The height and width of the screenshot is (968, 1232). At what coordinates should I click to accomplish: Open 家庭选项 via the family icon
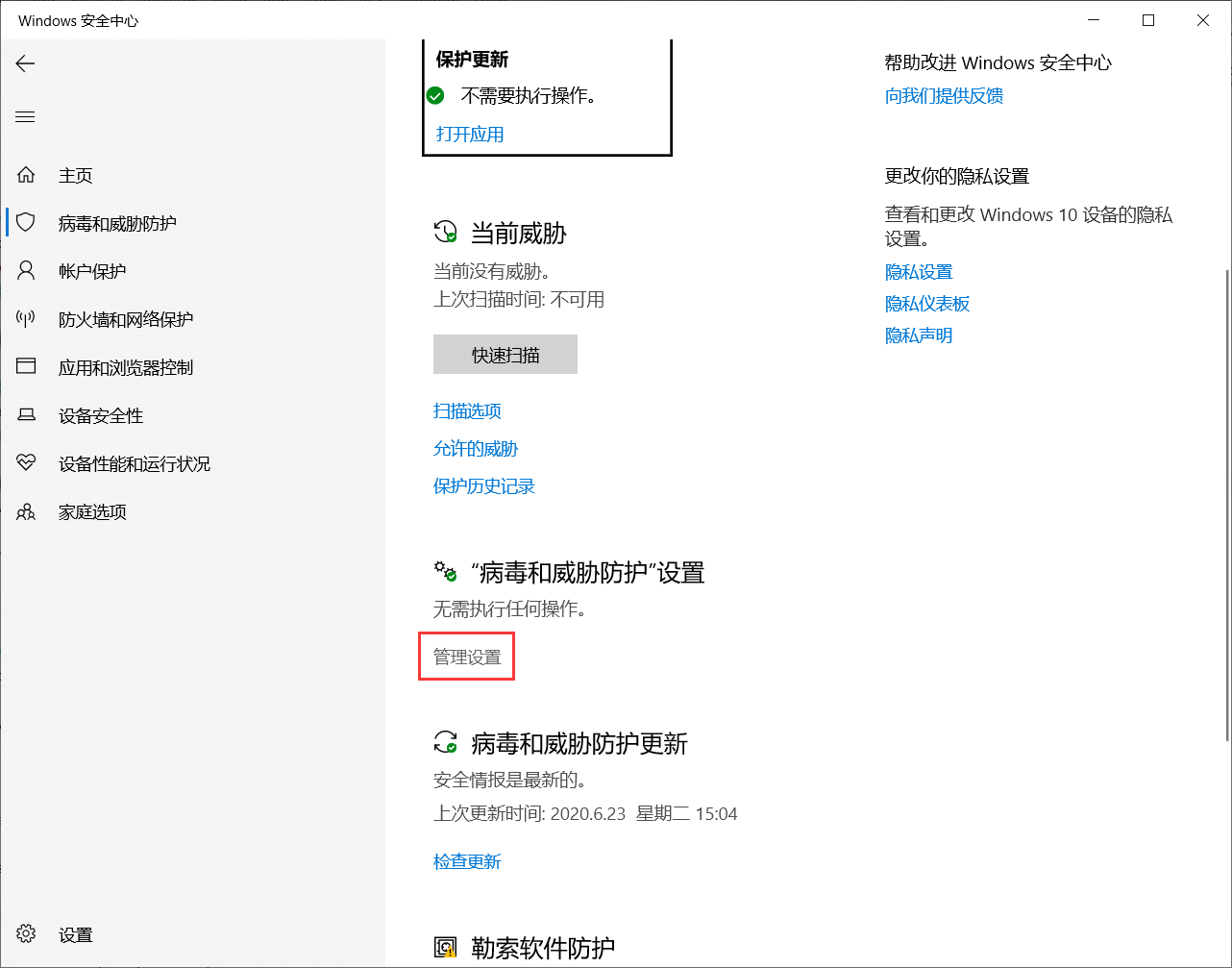click(x=25, y=510)
